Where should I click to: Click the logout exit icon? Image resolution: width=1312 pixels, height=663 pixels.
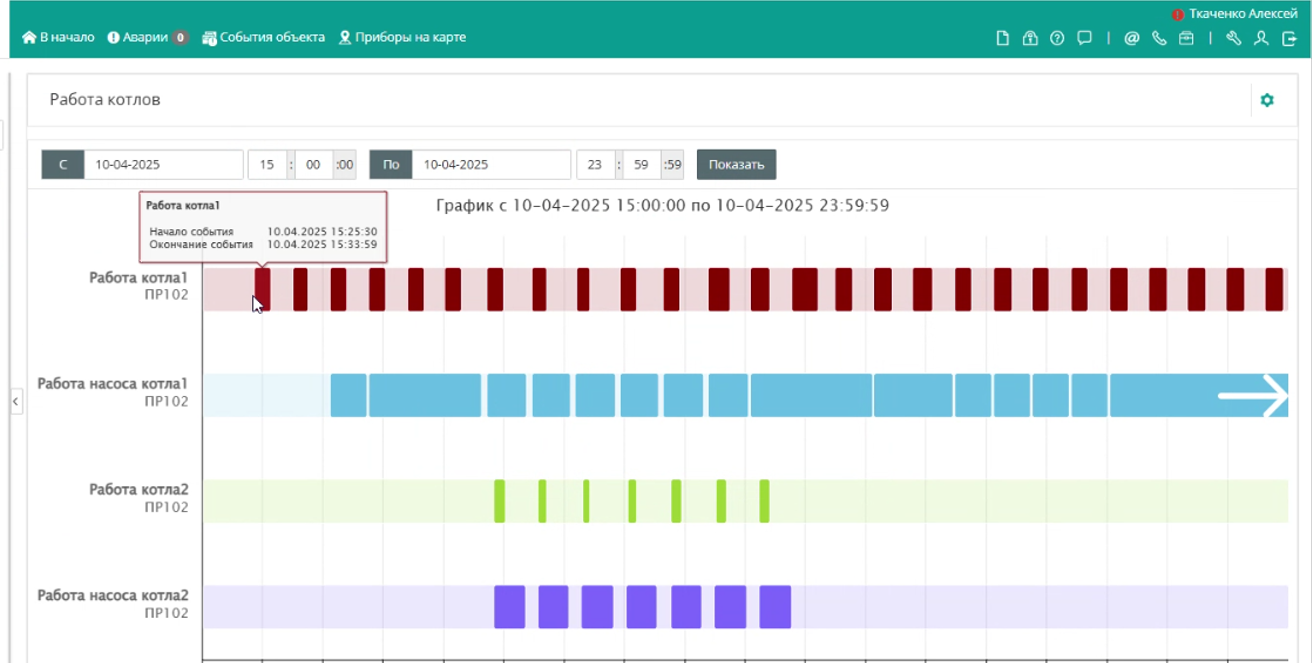tap(1289, 38)
